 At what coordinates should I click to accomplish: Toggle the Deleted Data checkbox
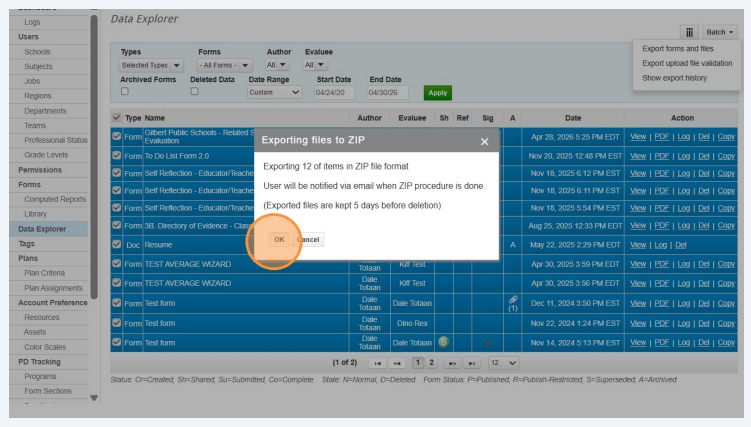click(194, 91)
